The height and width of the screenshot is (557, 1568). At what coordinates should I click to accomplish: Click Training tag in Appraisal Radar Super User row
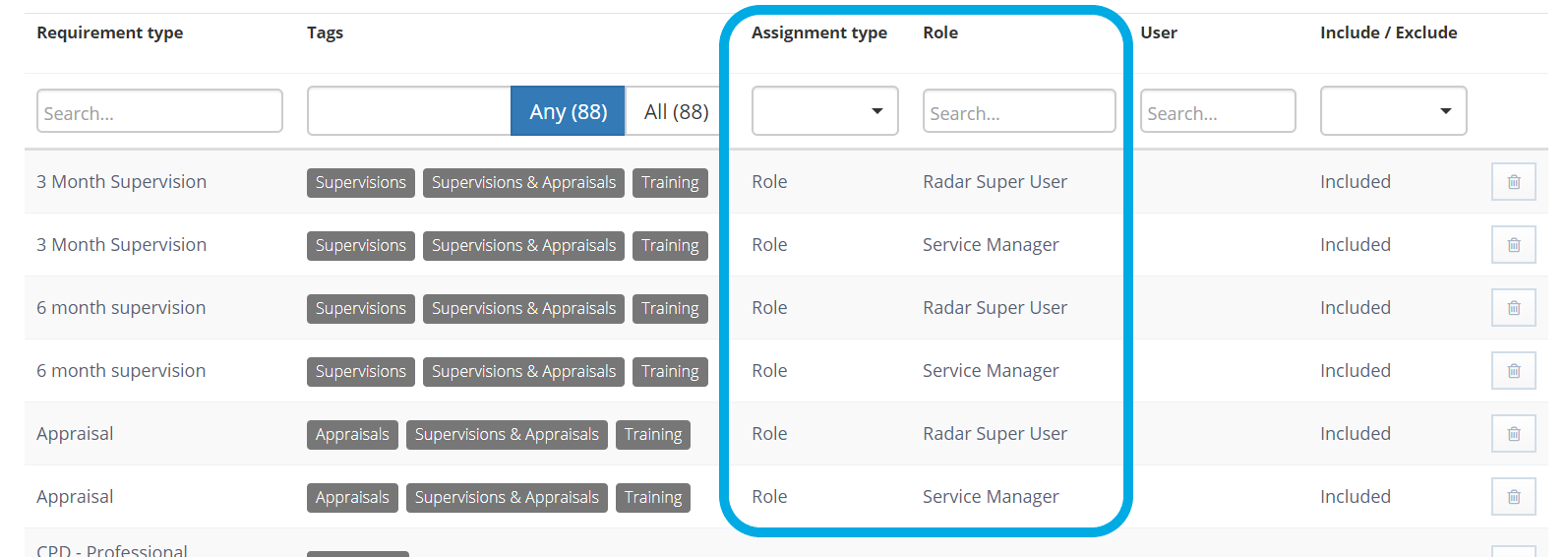click(x=653, y=434)
